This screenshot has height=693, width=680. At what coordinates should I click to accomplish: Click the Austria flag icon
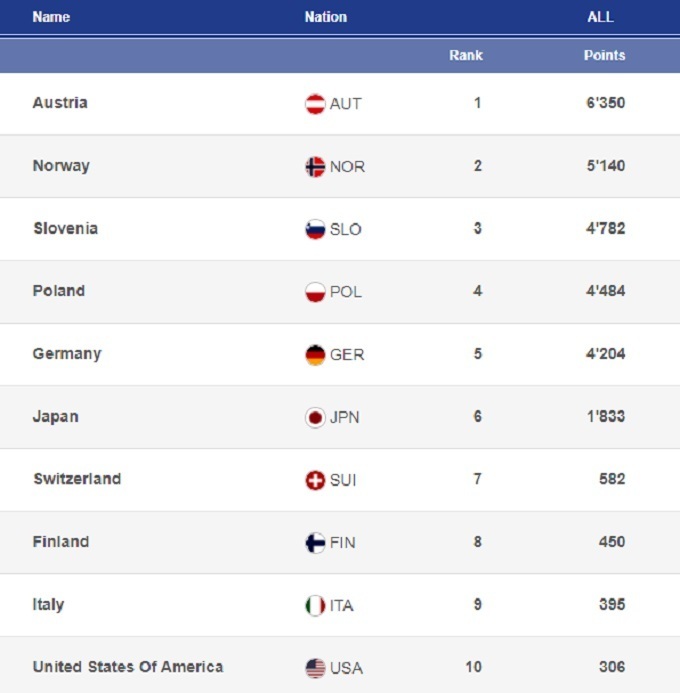tap(315, 104)
